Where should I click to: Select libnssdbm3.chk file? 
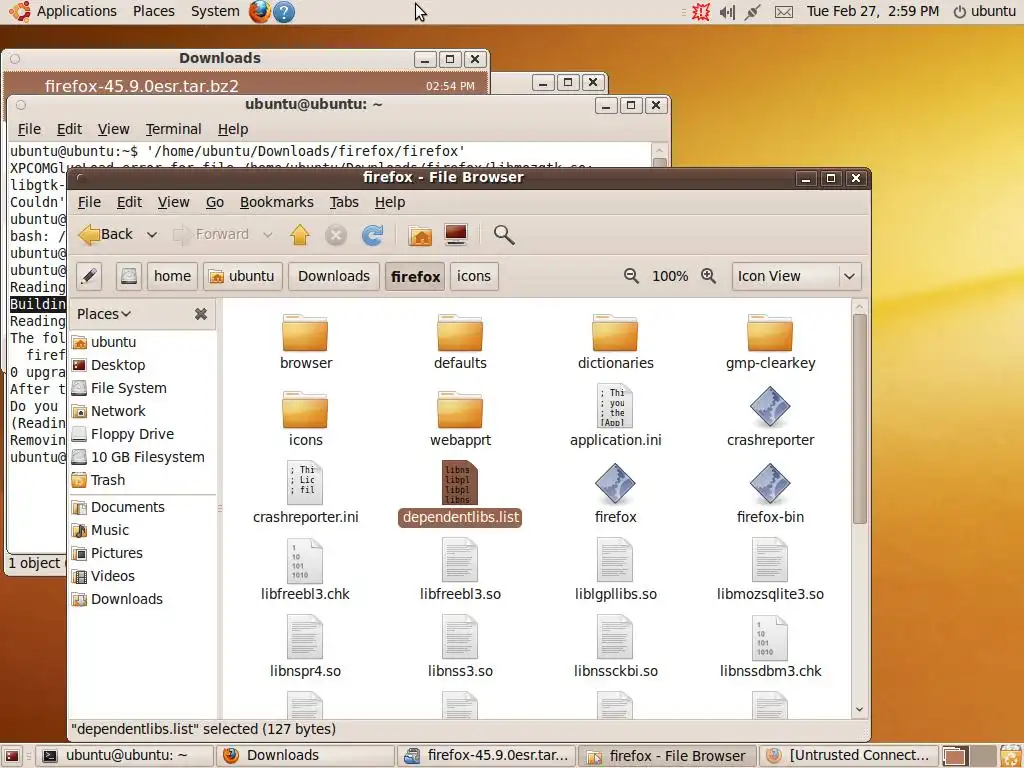pos(770,647)
